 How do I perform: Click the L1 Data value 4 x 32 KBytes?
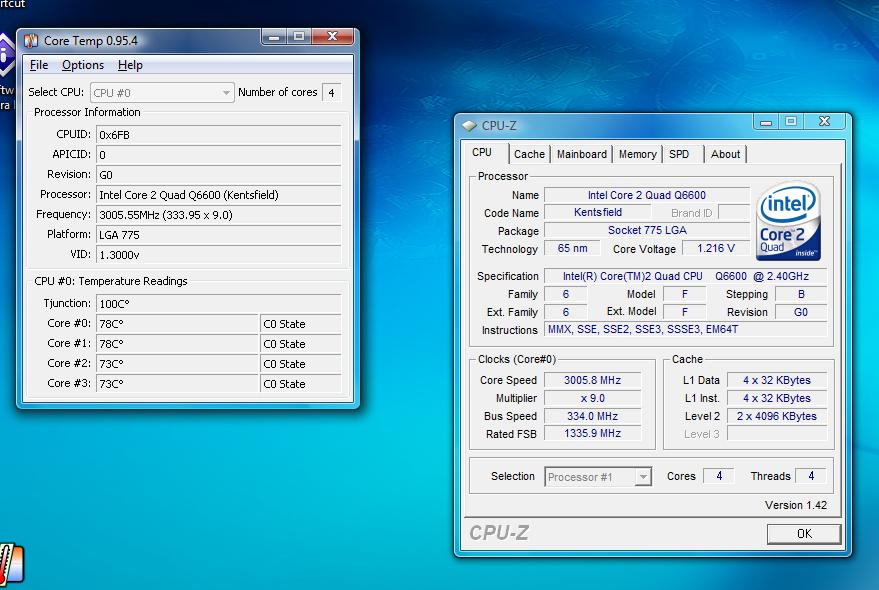click(x=777, y=380)
